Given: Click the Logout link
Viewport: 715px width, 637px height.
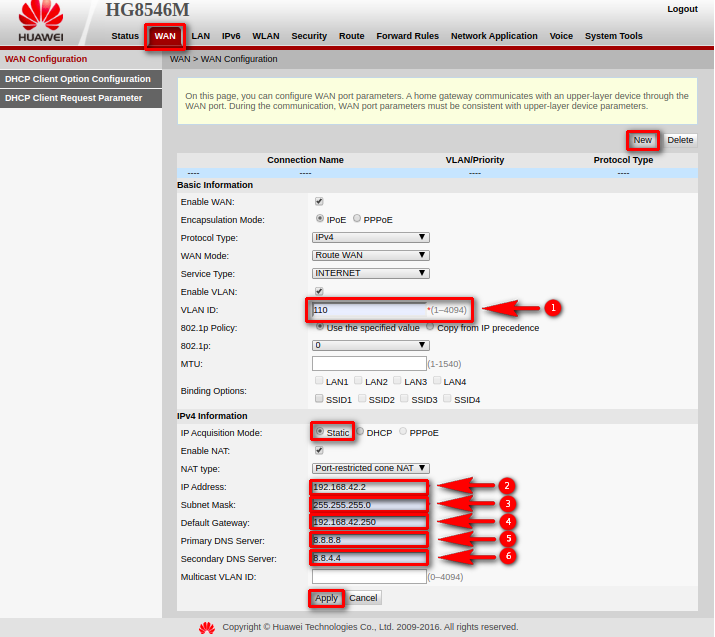Looking at the screenshot, I should (682, 9).
